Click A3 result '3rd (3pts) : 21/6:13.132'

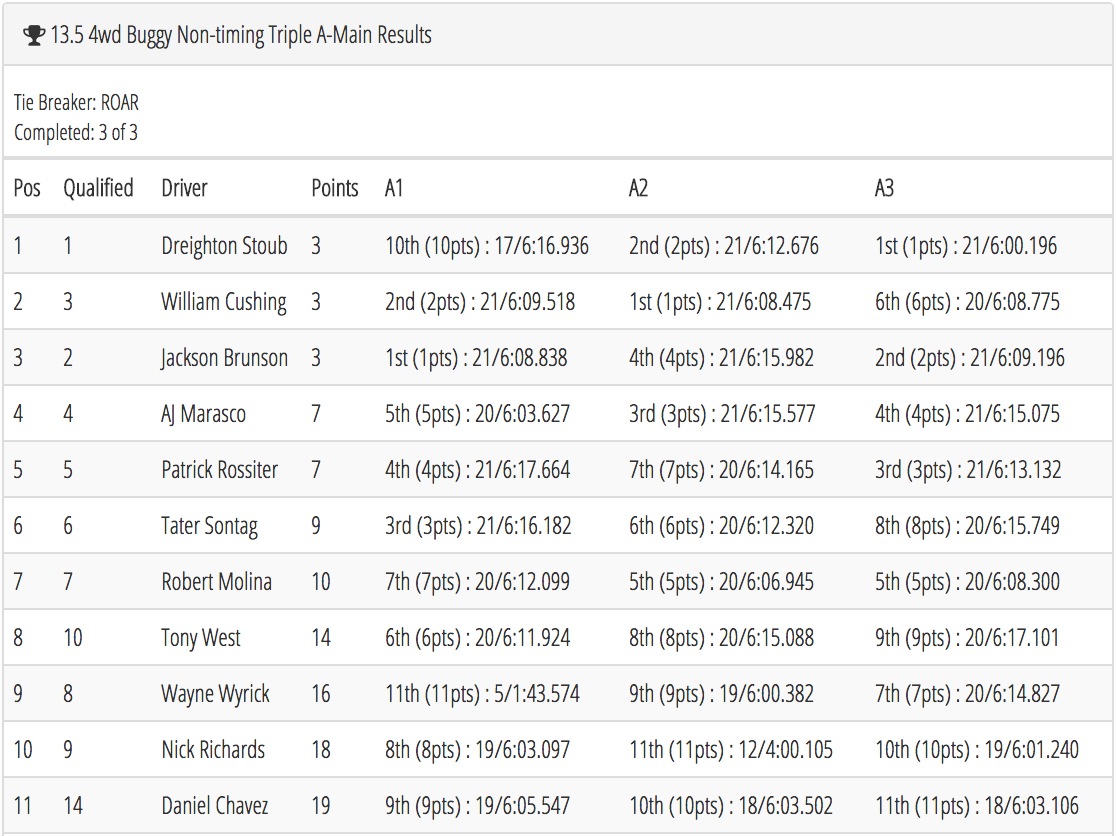pyautogui.click(x=968, y=470)
